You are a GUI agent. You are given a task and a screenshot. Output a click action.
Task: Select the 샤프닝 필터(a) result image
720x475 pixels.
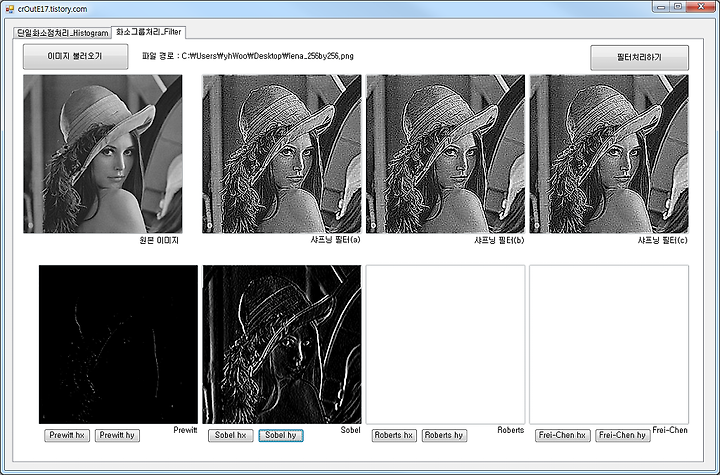tap(281, 154)
